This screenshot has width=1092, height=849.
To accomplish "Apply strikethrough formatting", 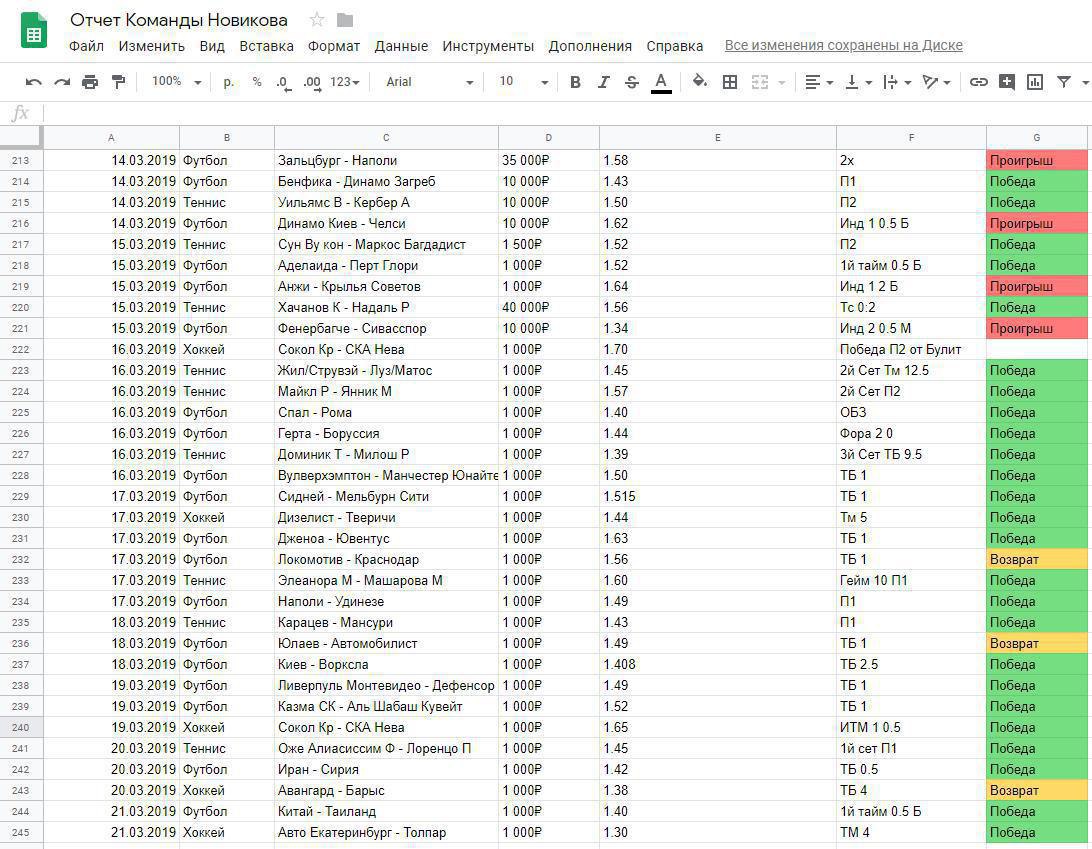I will [632, 82].
